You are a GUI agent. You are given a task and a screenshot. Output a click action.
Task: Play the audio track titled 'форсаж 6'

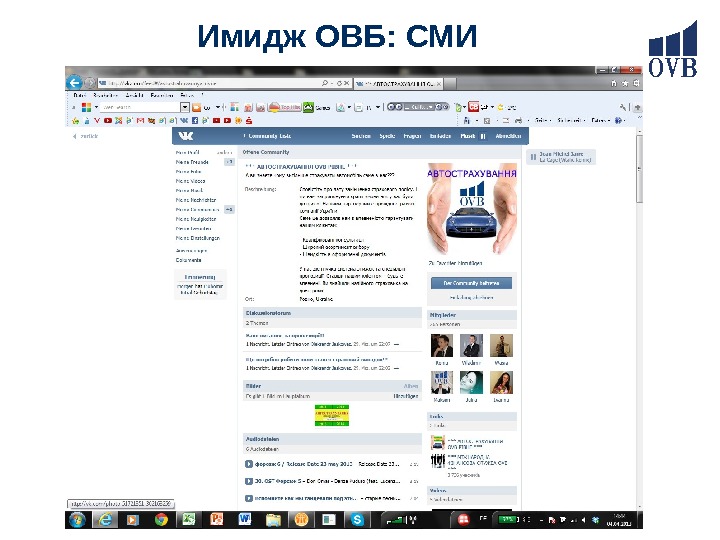pyautogui.click(x=248, y=464)
